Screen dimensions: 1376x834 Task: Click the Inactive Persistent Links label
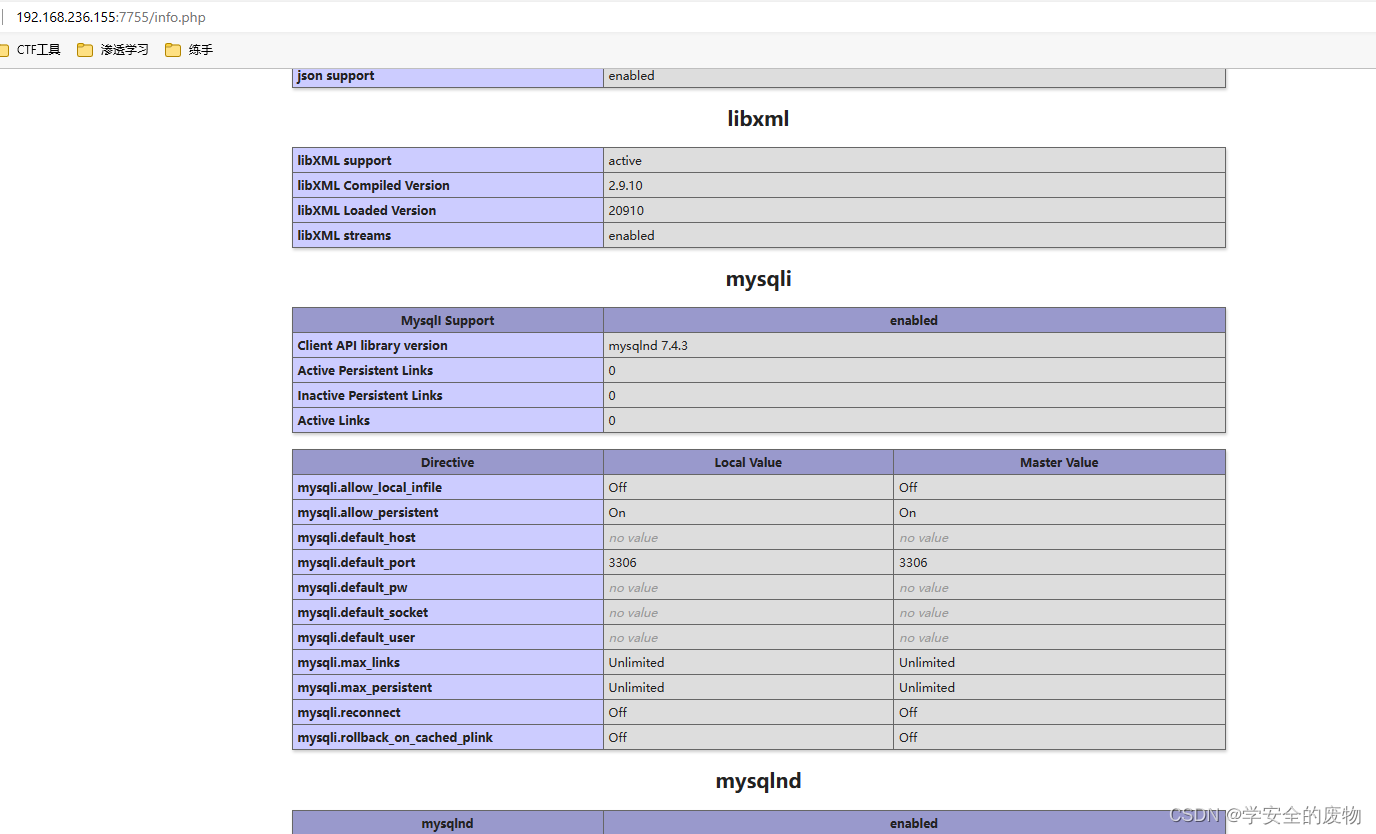coord(370,395)
